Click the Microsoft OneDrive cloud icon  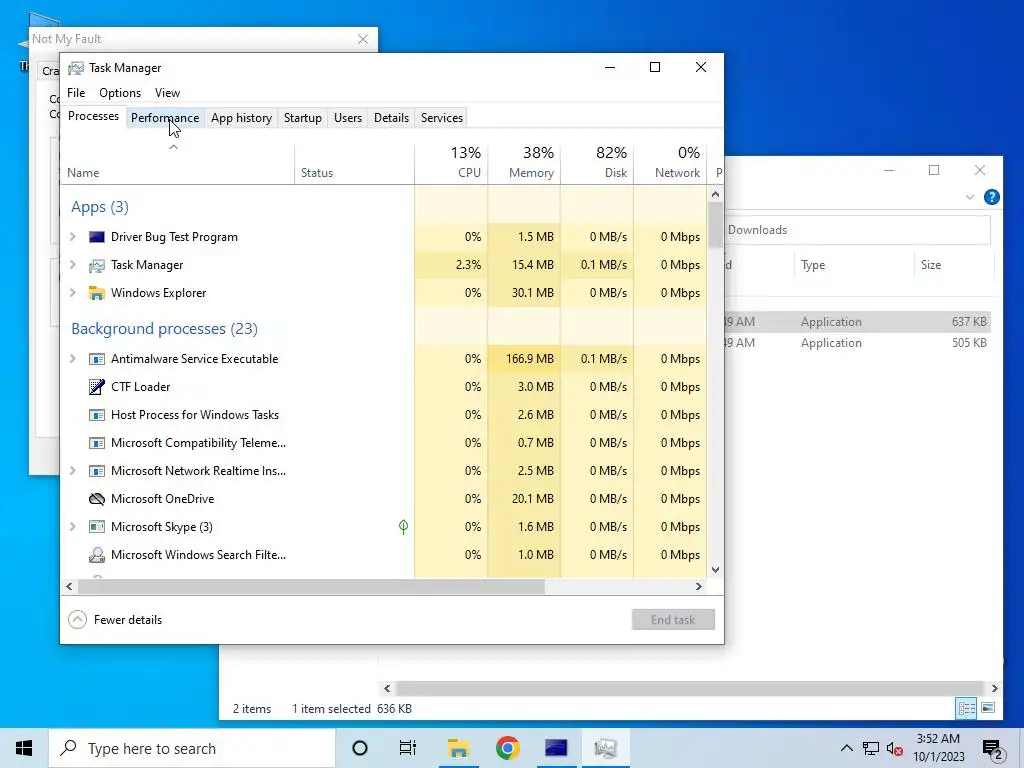(97, 499)
